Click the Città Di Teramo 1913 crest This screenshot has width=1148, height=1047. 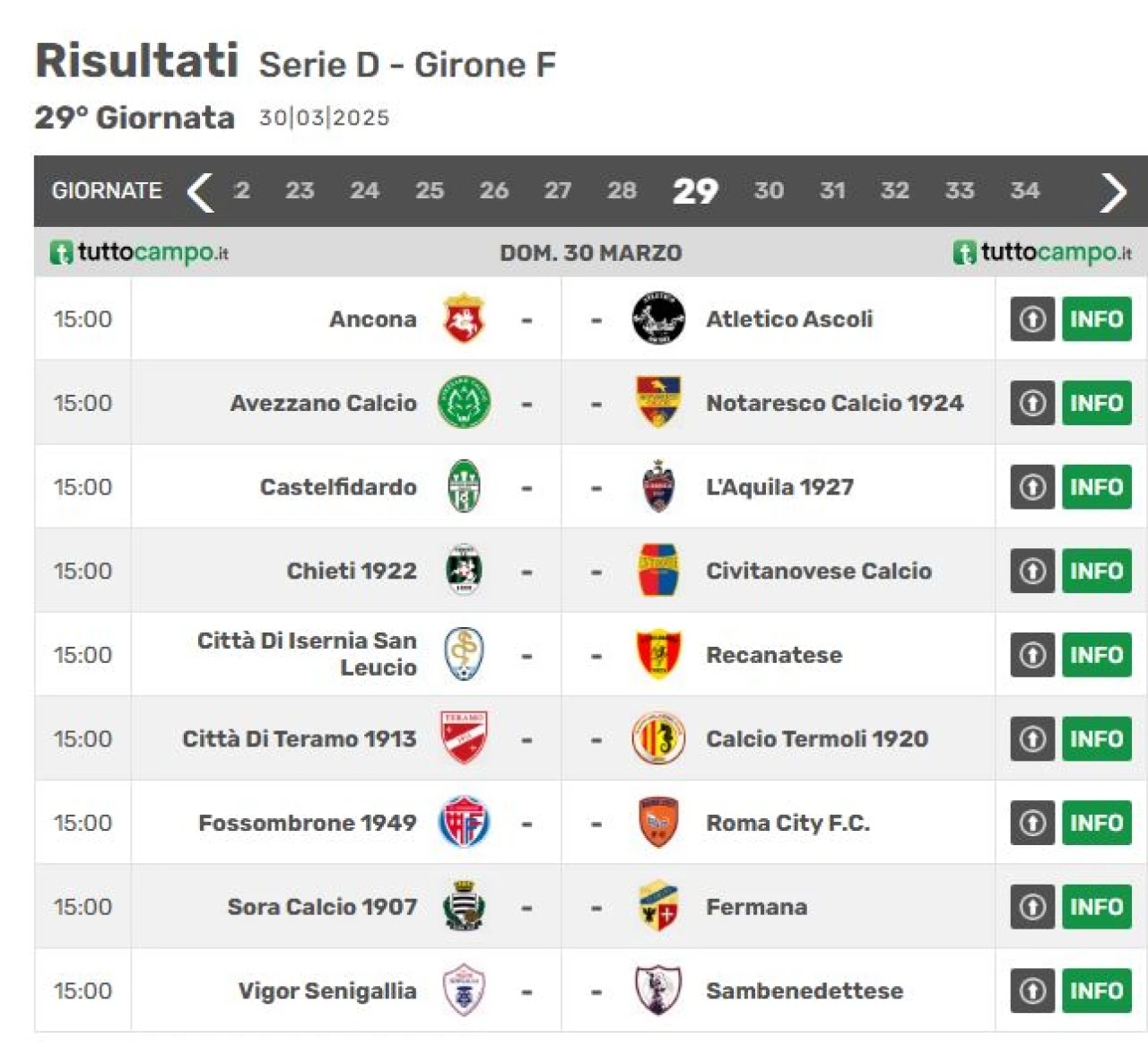click(x=464, y=737)
